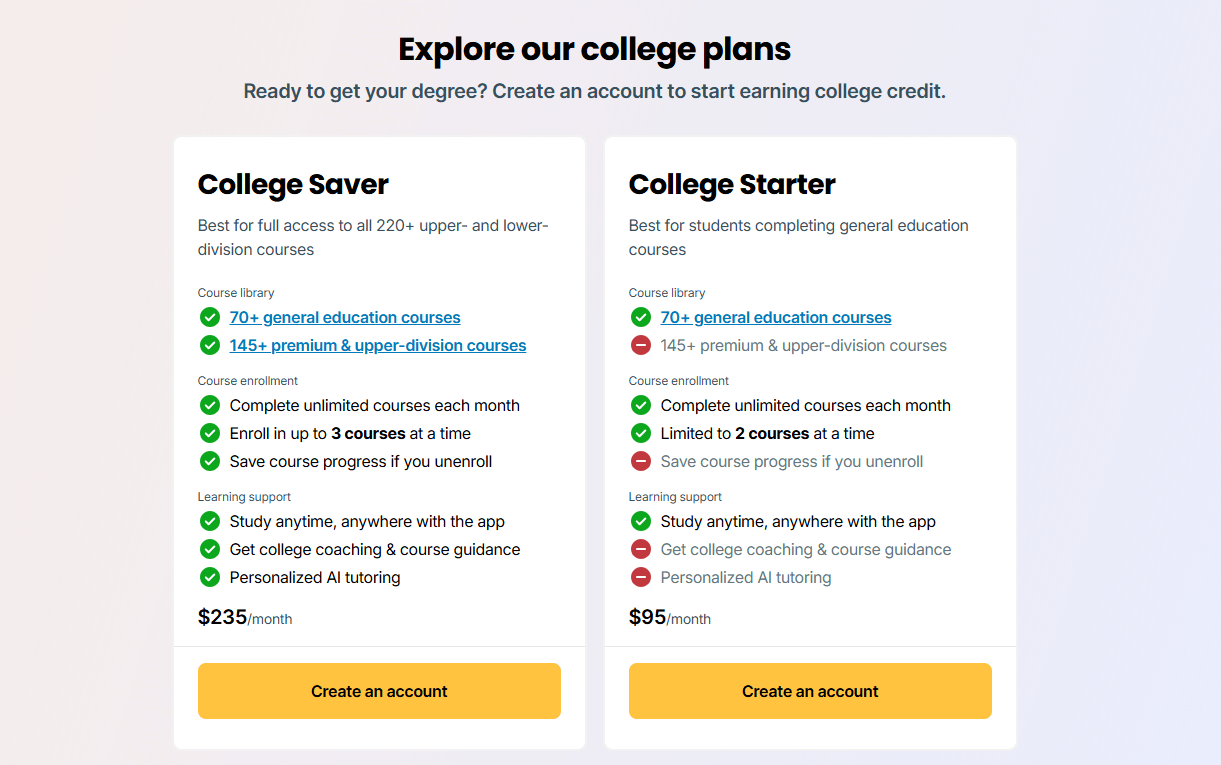Viewport: 1221px width, 765px height.
Task: Click red minus beside Starter's Personalized AI tutoring
Action: (640, 577)
